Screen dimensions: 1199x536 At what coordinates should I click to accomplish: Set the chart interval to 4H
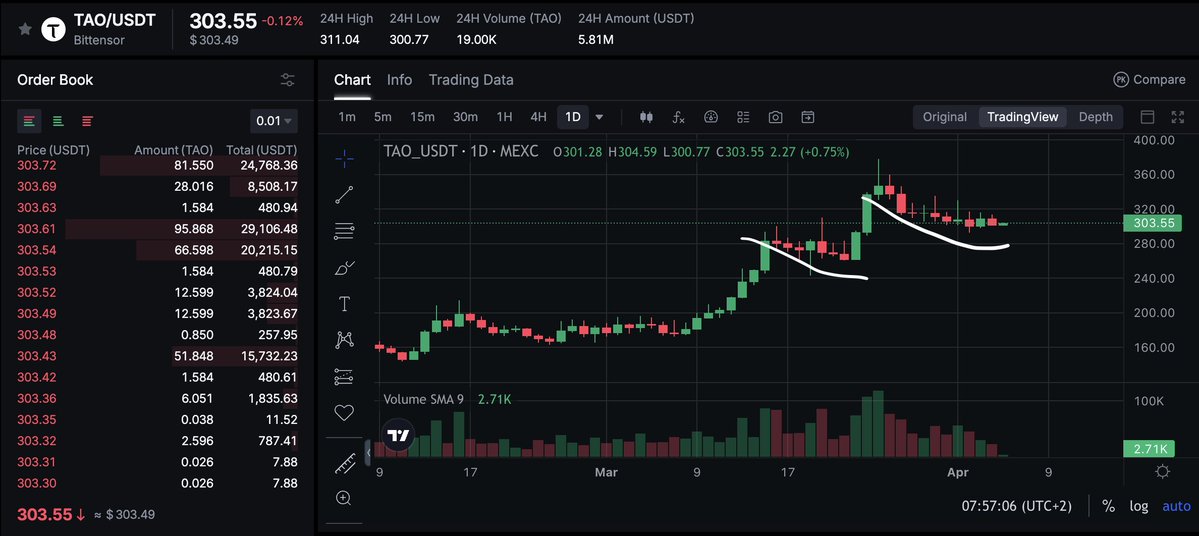(538, 117)
